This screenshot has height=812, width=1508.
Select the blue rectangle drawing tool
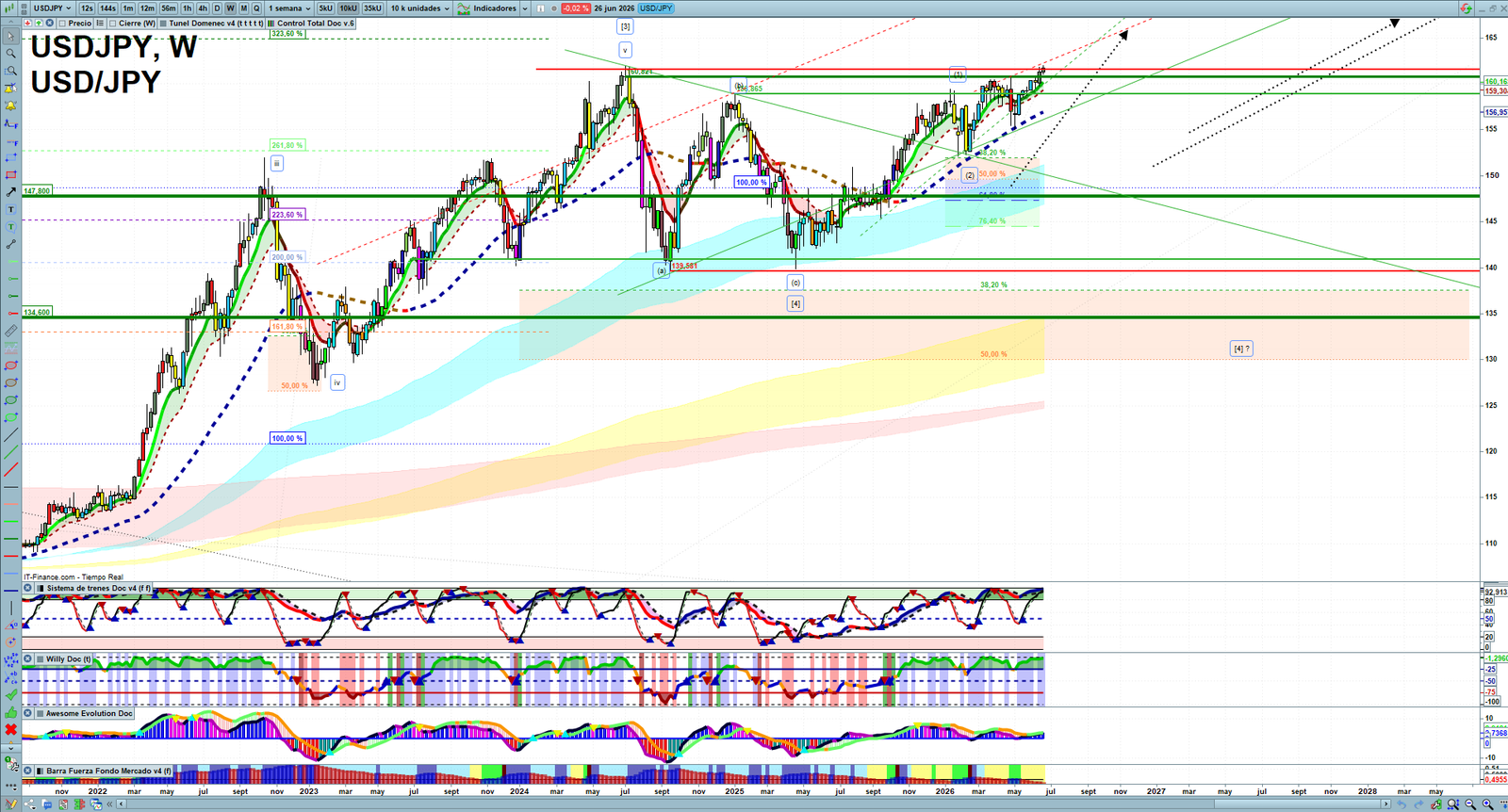[x=11, y=159]
